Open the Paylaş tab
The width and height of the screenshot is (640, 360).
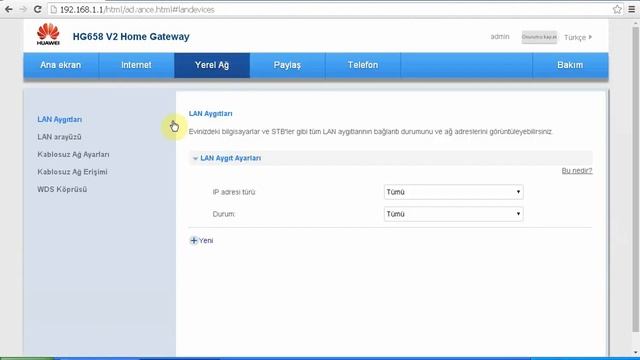pos(287,65)
